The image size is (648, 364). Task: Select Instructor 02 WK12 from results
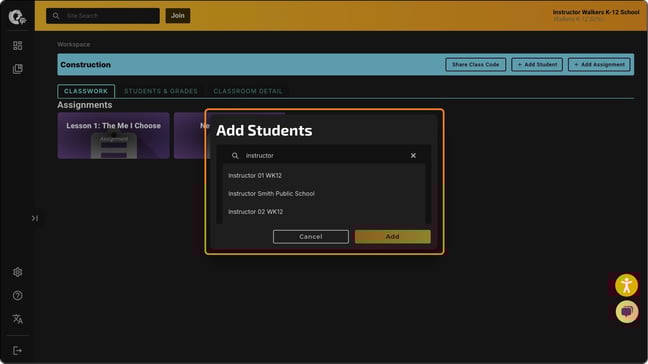point(324,212)
